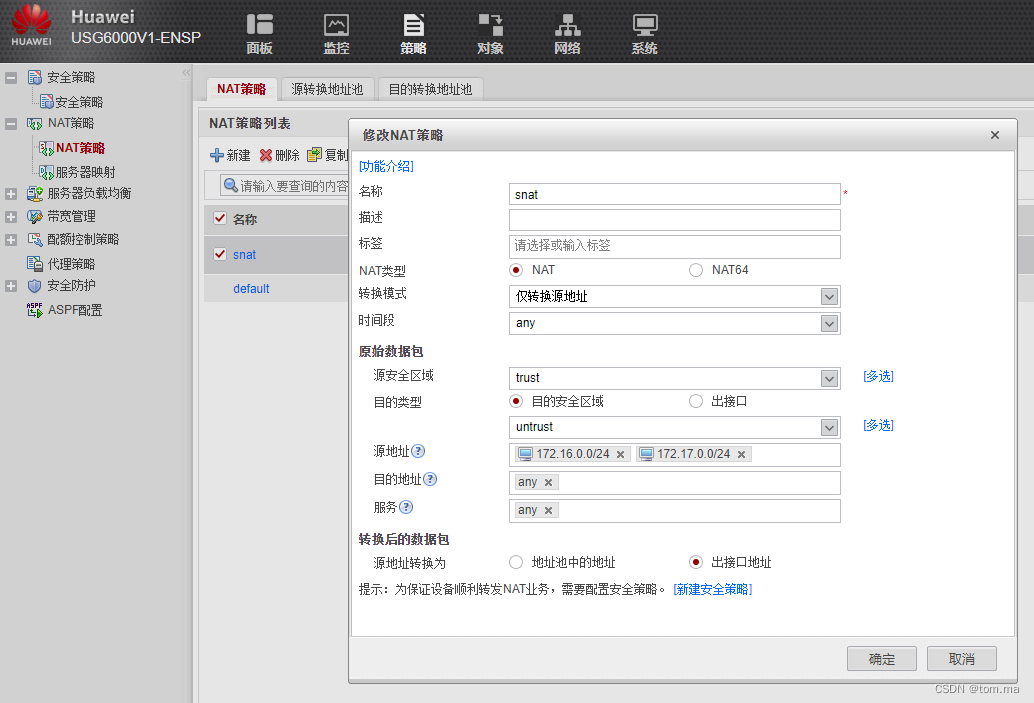Open the snat policy link in list
1034x703 pixels.
click(244, 255)
